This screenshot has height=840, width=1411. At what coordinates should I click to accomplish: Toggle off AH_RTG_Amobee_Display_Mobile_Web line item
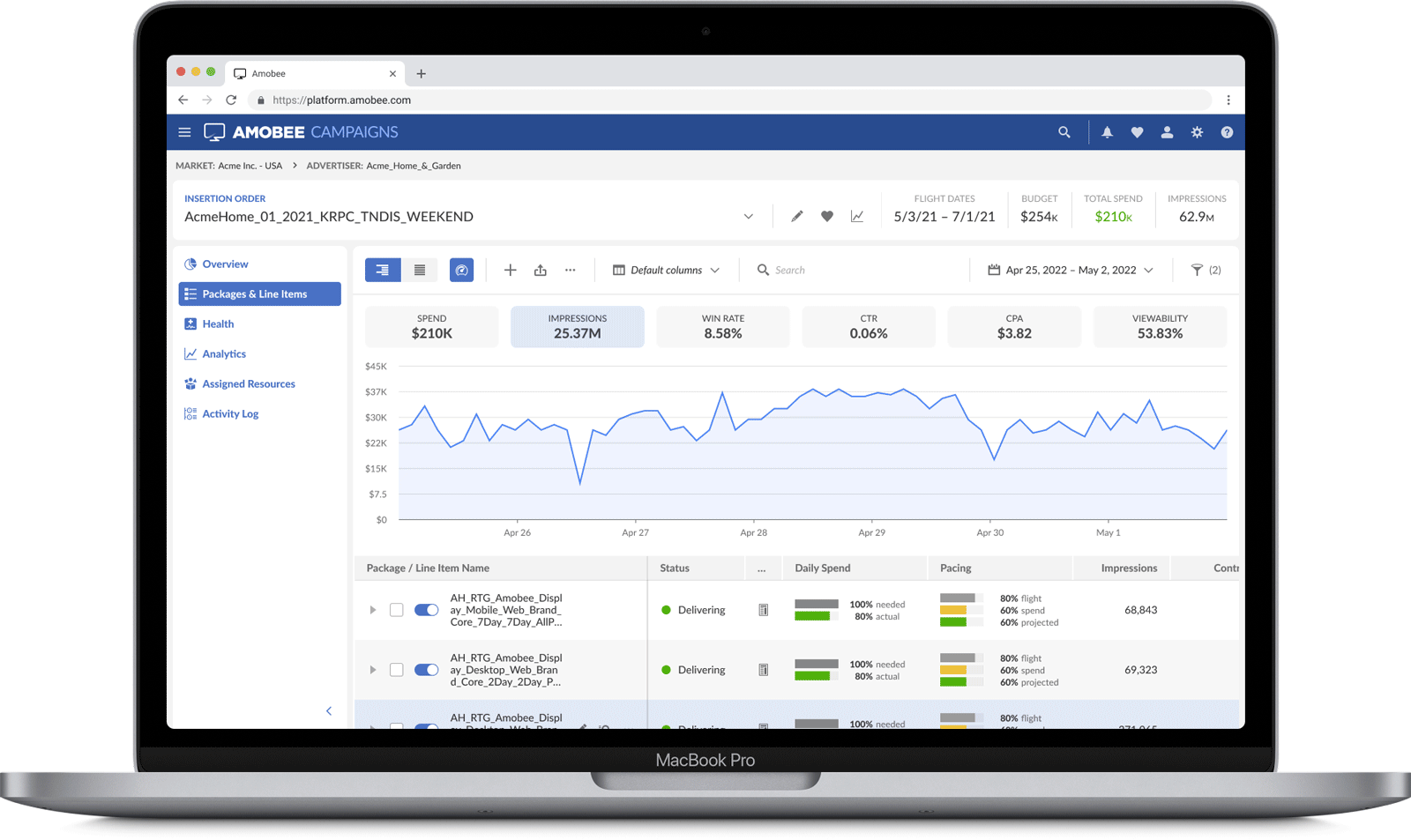pos(427,610)
